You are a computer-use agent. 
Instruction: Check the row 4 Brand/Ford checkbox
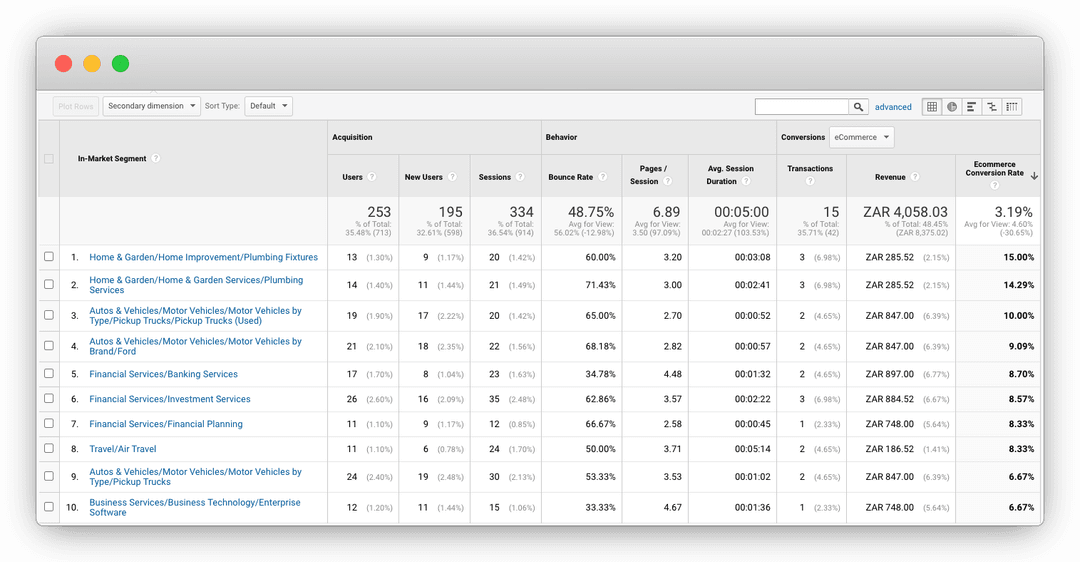49,345
